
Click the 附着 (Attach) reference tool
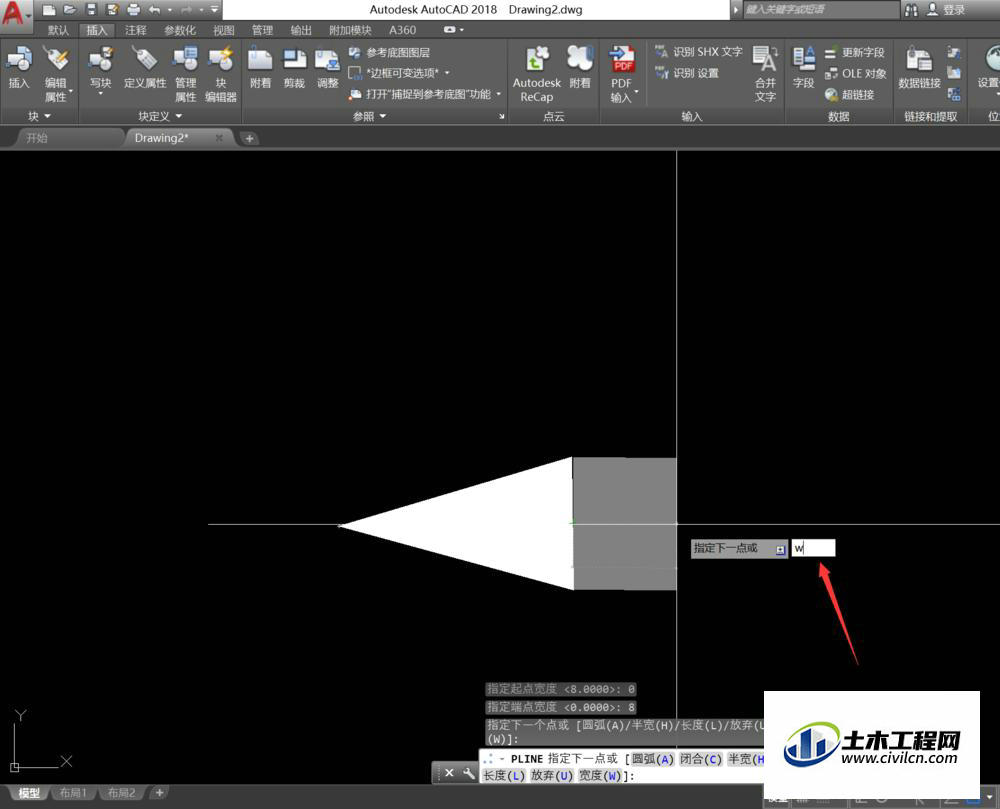(x=260, y=67)
